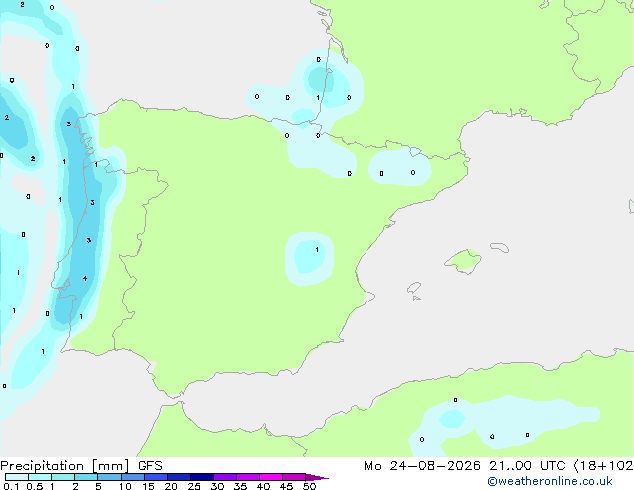The width and height of the screenshot is (634, 490).
Task: Choose the 40–45 mm magenta legend box
Action: (x=271, y=477)
